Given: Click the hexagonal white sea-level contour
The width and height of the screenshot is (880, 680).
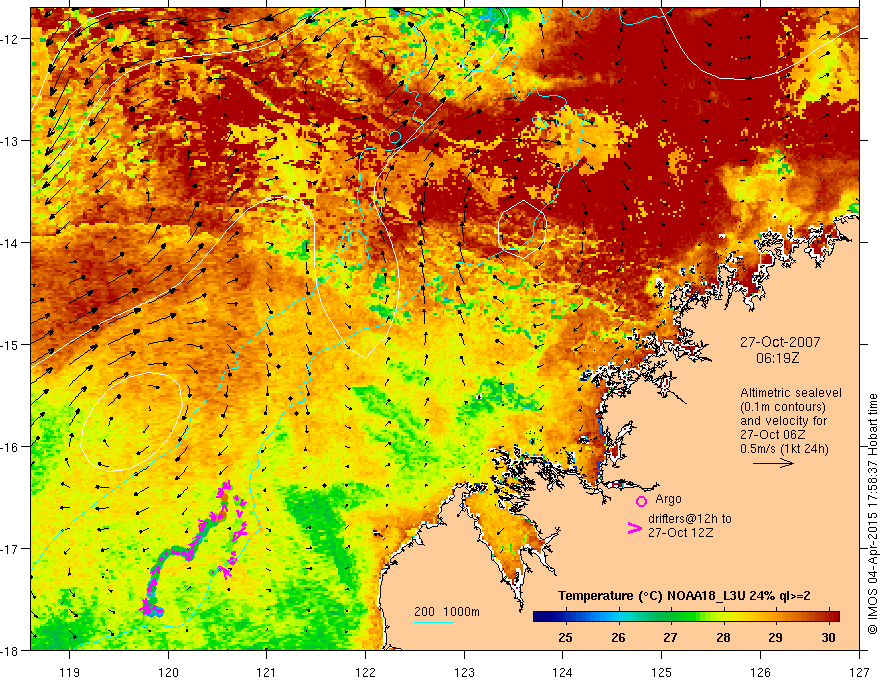Looking at the screenshot, I should (522, 229).
